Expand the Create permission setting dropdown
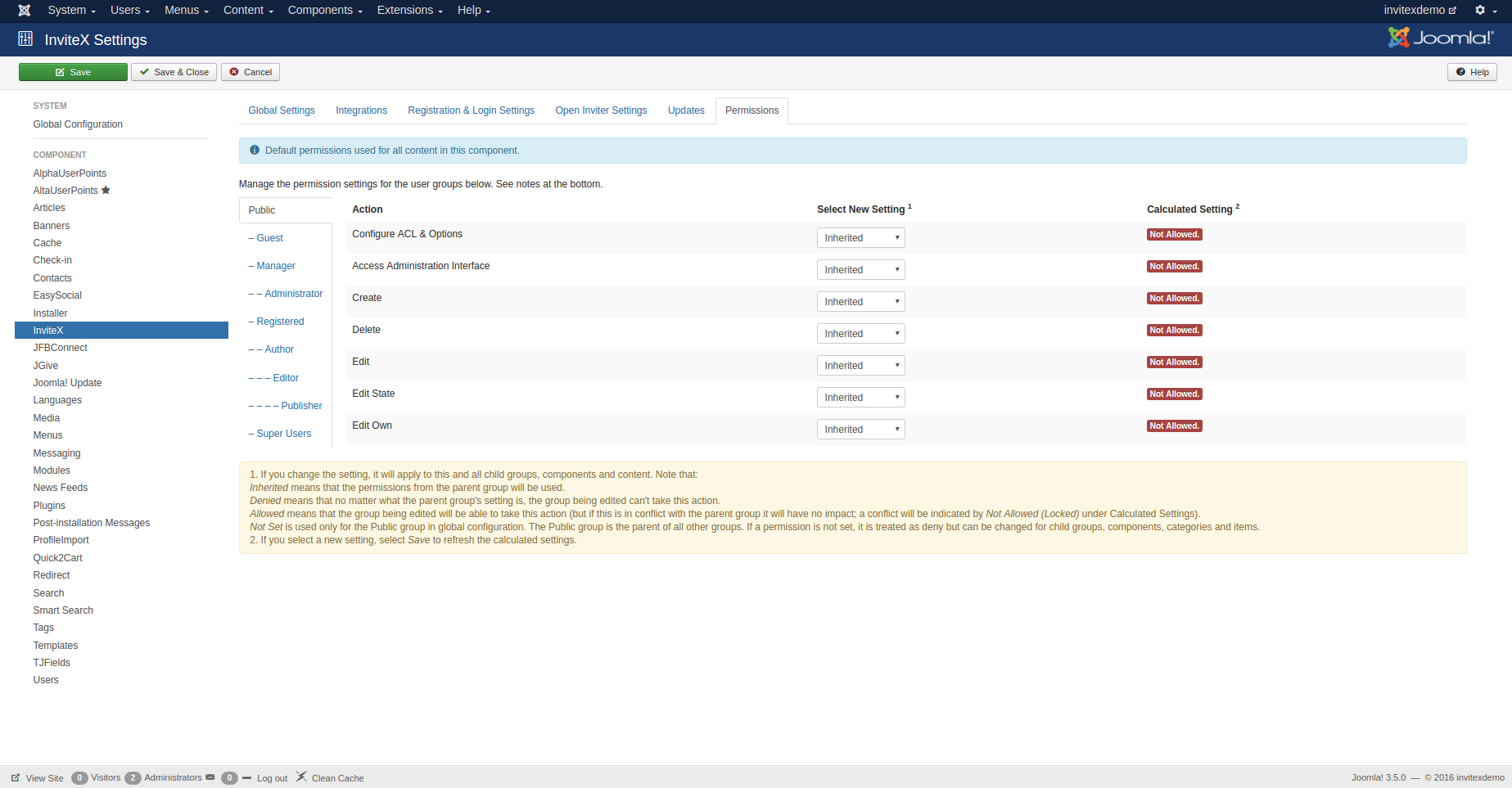The height and width of the screenshot is (788, 1512). 860,302
